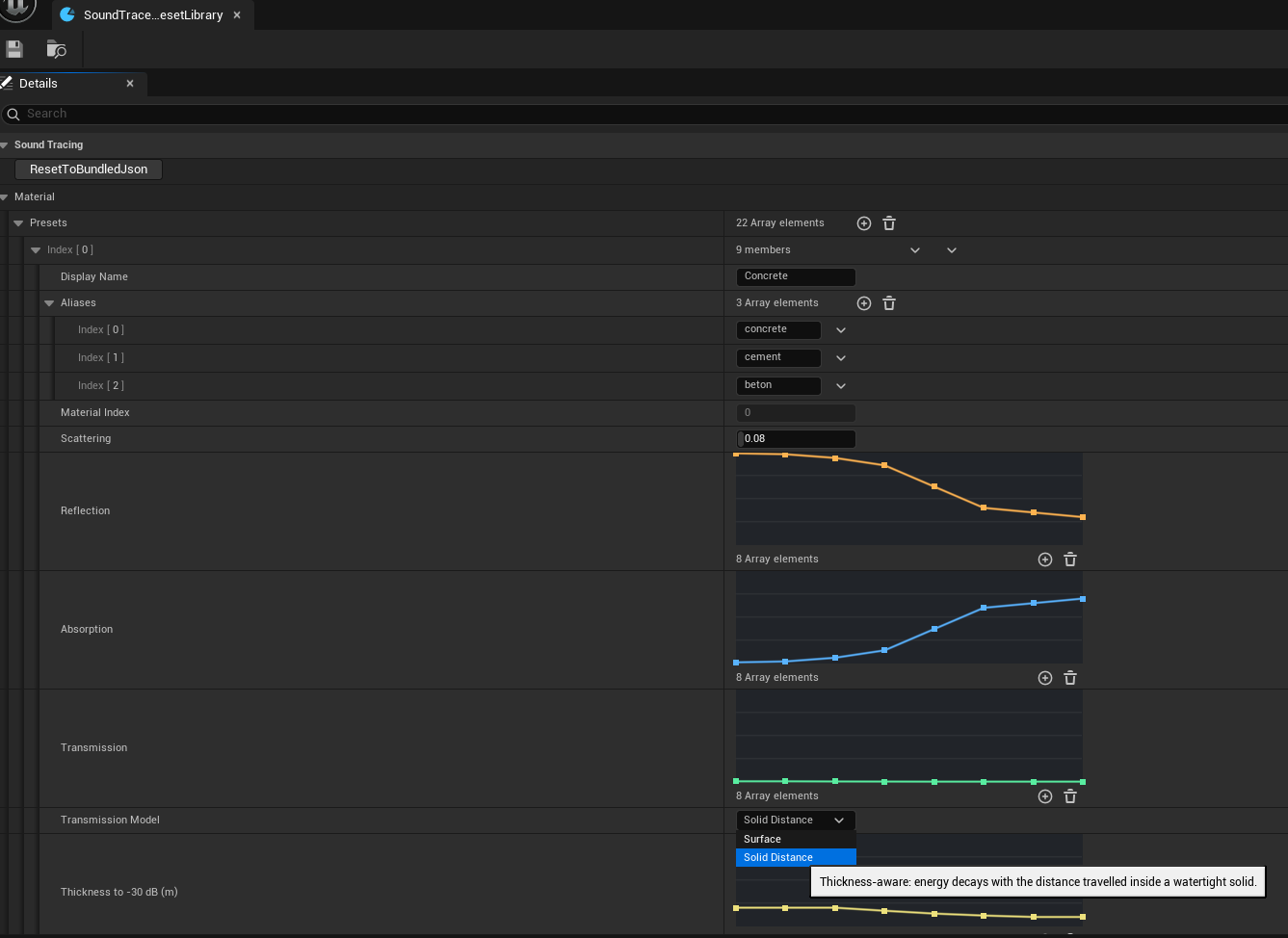Edit the Display Name field Concrete

click(796, 277)
